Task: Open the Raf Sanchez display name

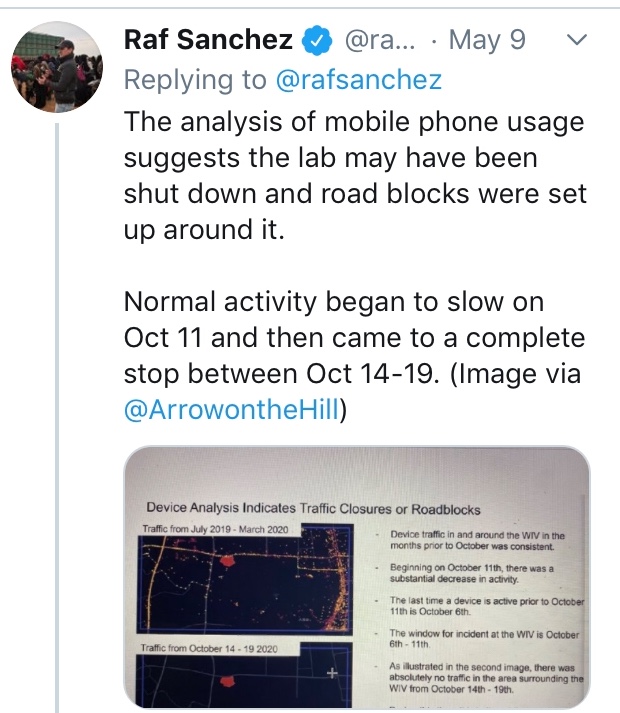Action: tap(208, 40)
